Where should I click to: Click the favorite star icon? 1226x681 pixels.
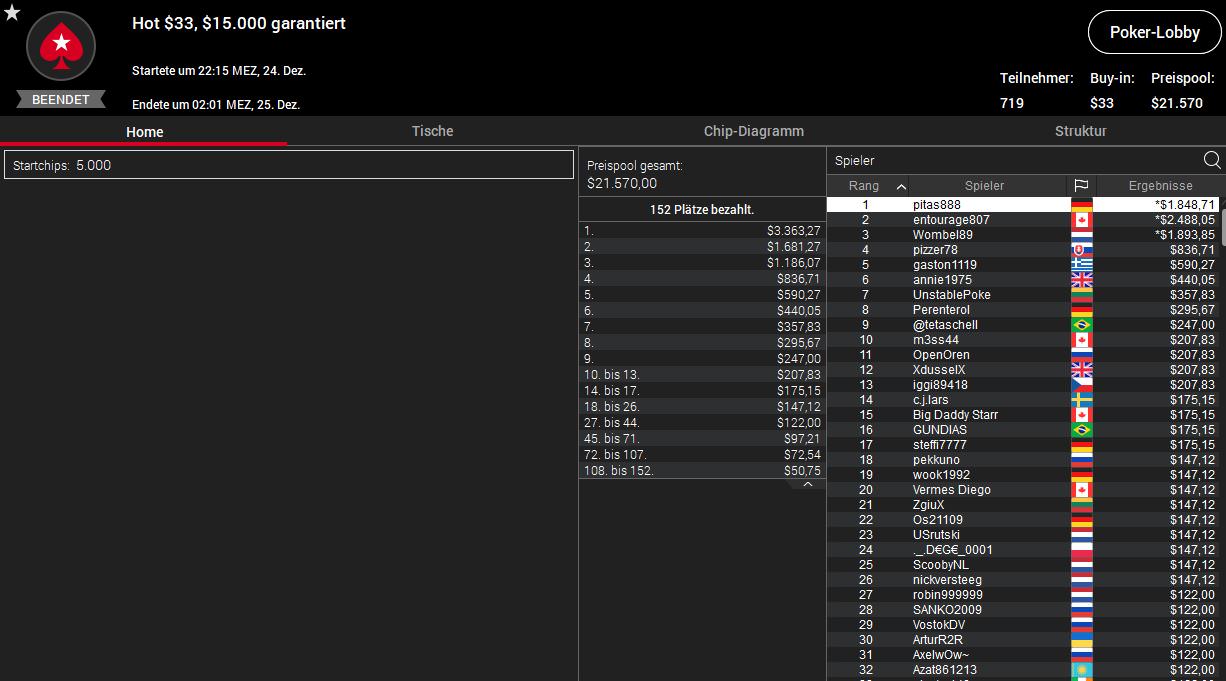click(x=12, y=13)
